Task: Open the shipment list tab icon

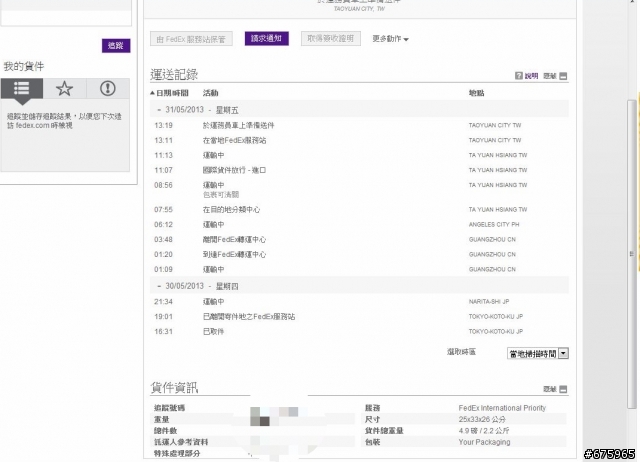Action: pyautogui.click(x=22, y=89)
